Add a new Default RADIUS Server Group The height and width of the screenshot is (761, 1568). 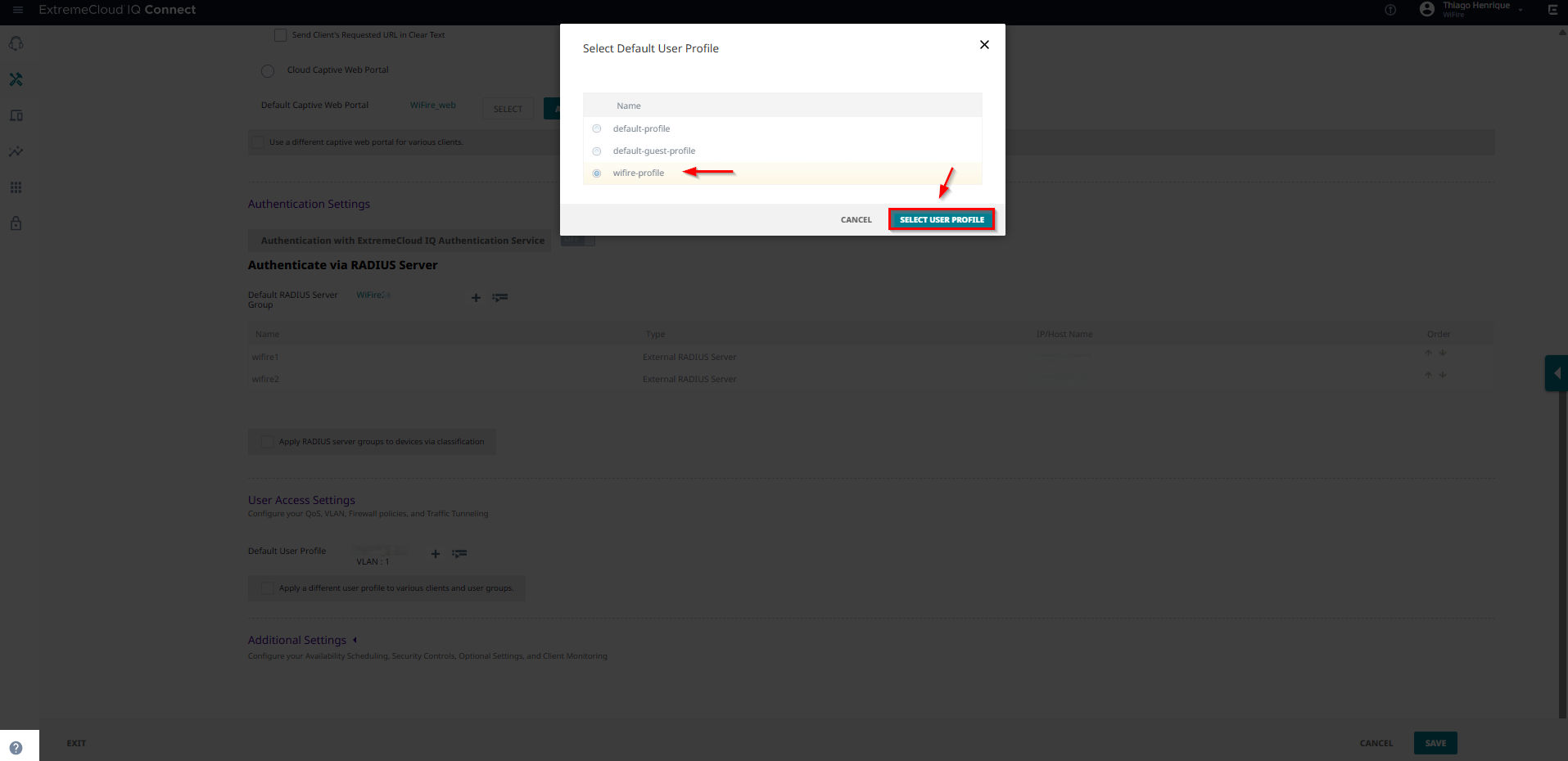pos(476,298)
